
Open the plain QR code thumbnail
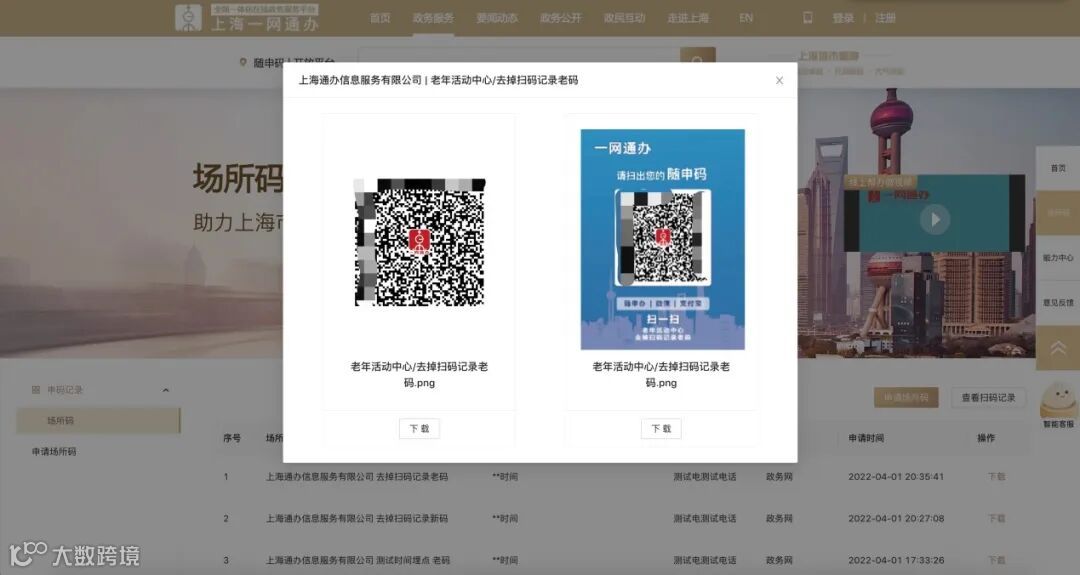(419, 242)
